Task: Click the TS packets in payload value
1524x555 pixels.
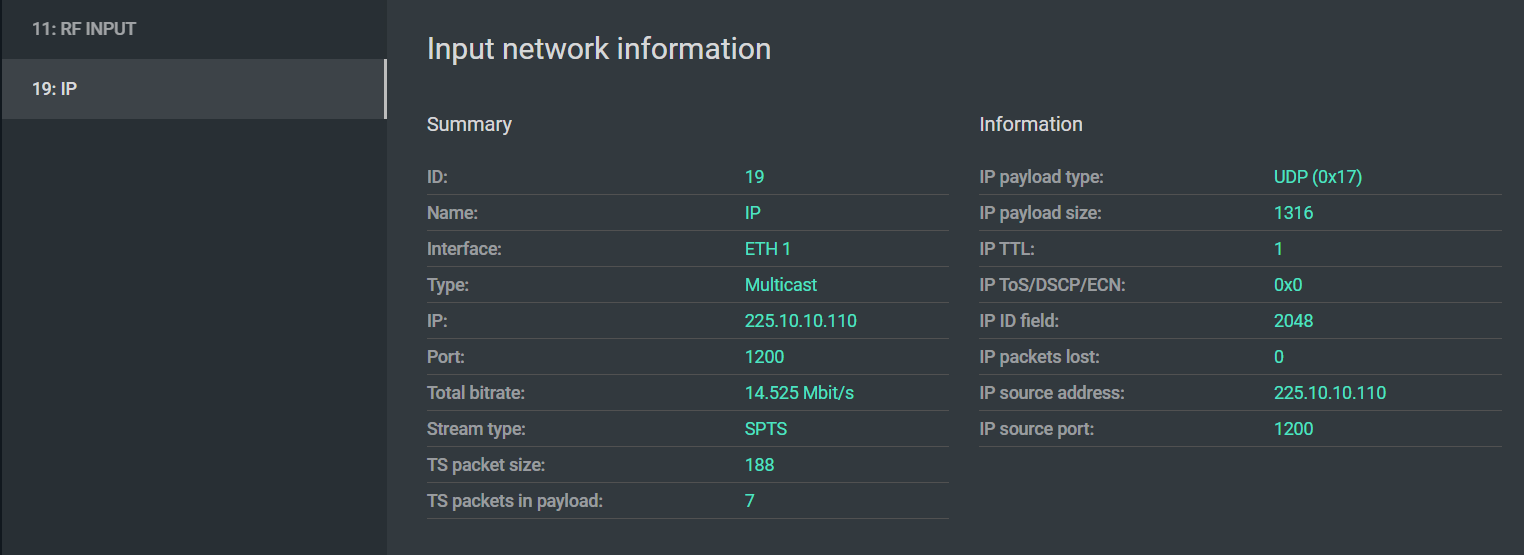Action: 750,501
